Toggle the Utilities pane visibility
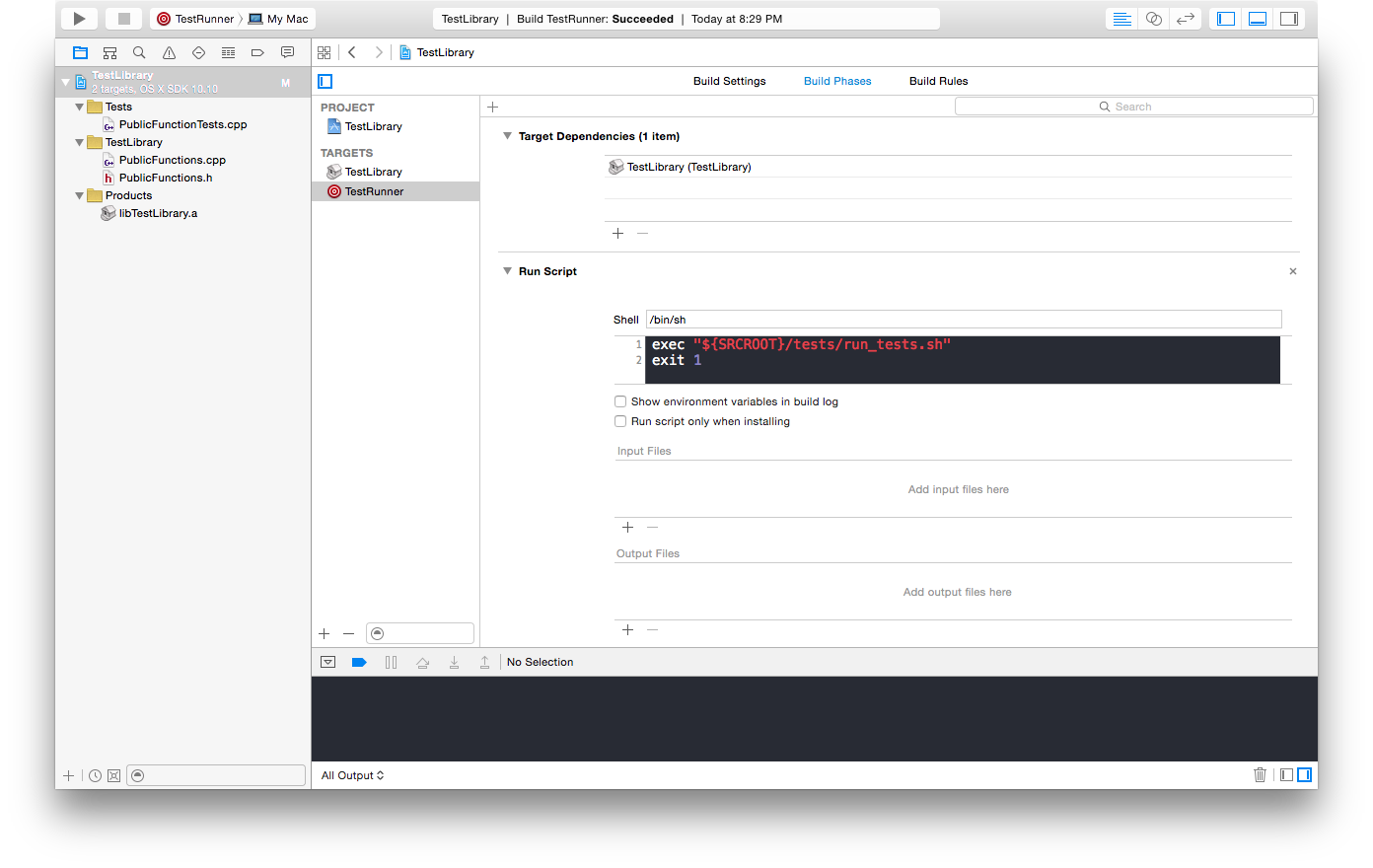The width and height of the screenshot is (1373, 868). click(1289, 19)
